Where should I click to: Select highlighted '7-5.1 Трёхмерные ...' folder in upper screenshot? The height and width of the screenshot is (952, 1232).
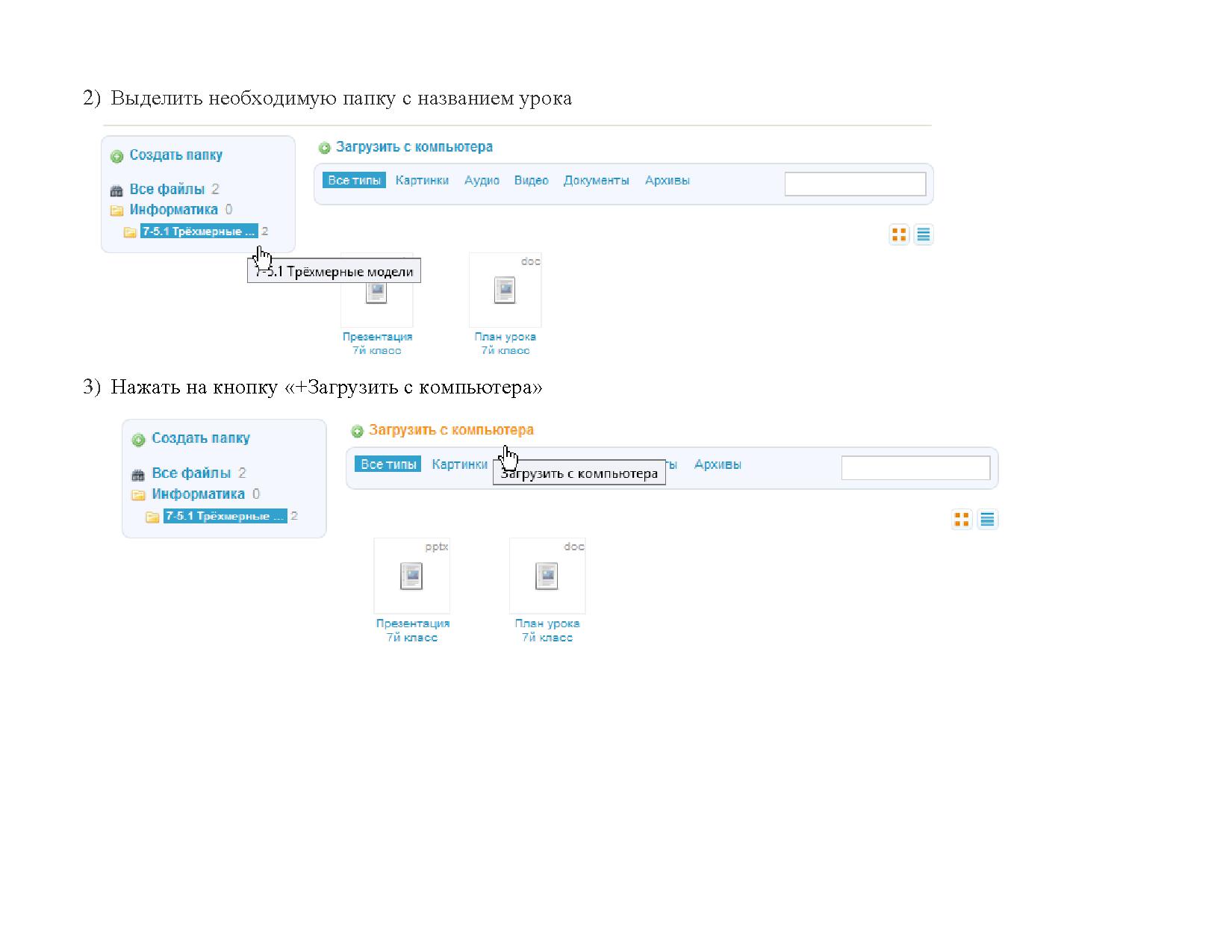pos(199,231)
